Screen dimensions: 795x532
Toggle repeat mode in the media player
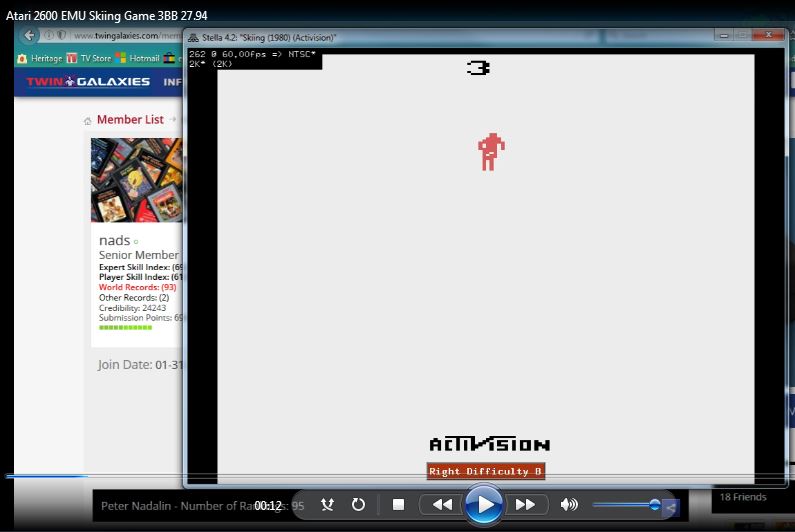tap(358, 504)
